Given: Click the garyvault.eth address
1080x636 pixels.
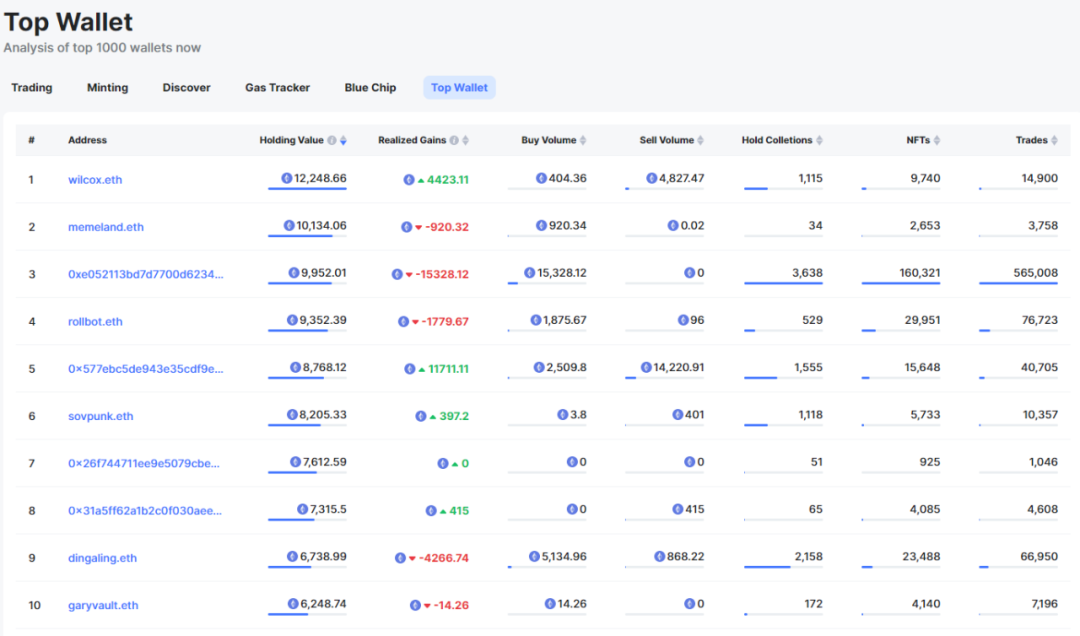Looking at the screenshot, I should 103,606.
